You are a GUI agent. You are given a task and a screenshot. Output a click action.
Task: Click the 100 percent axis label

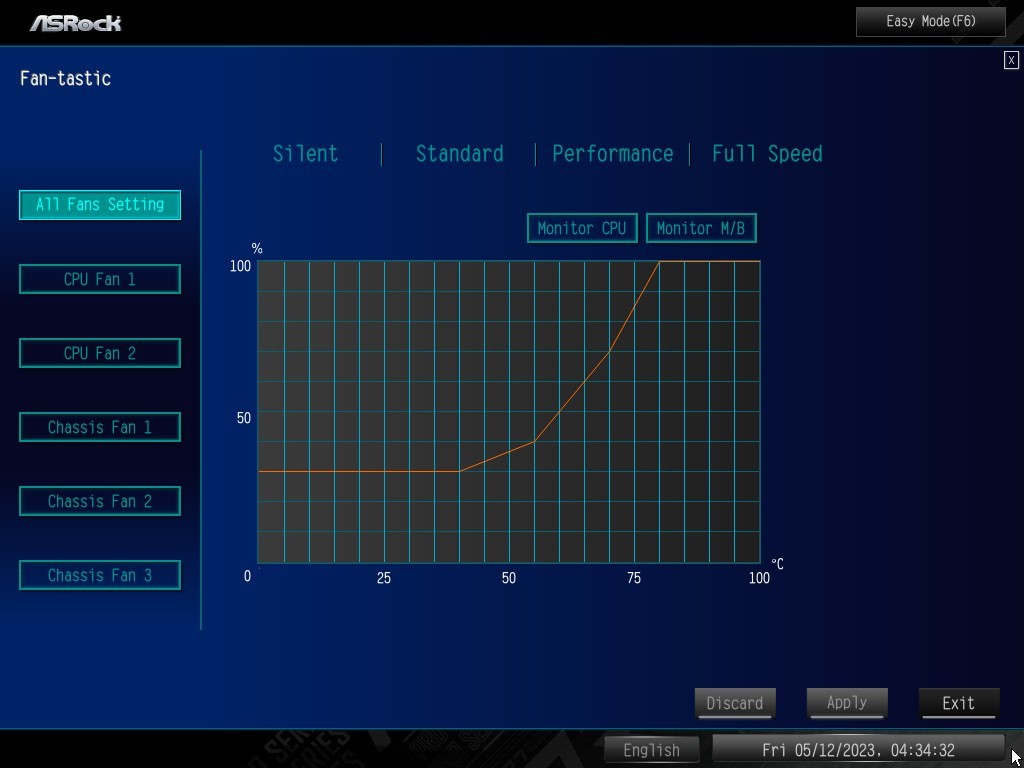[x=240, y=266]
